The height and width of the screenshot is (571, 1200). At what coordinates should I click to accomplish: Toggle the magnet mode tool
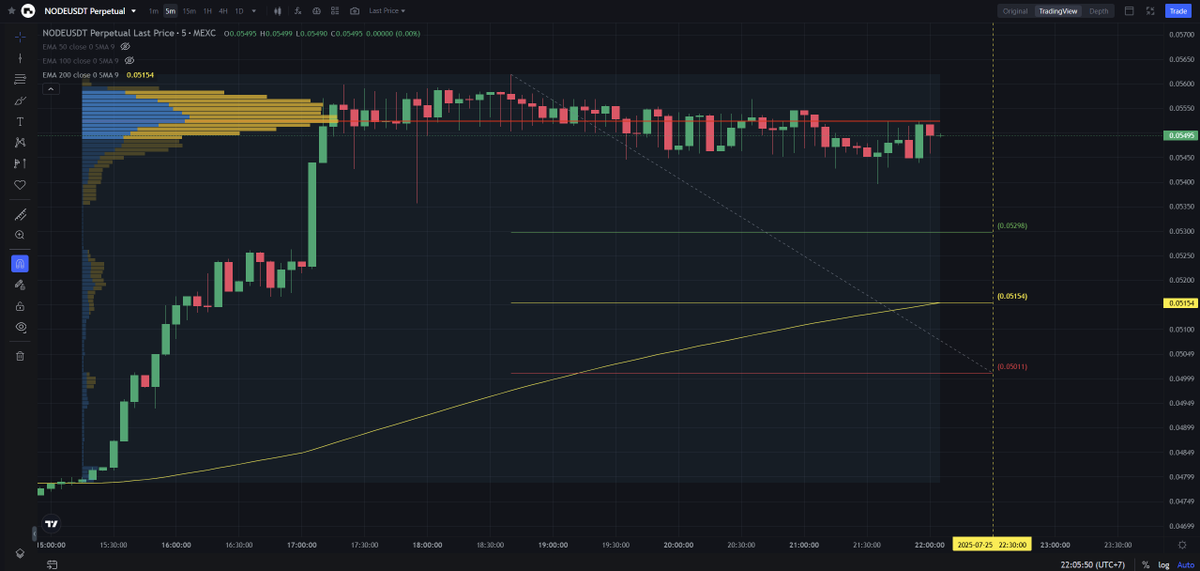pos(20,264)
